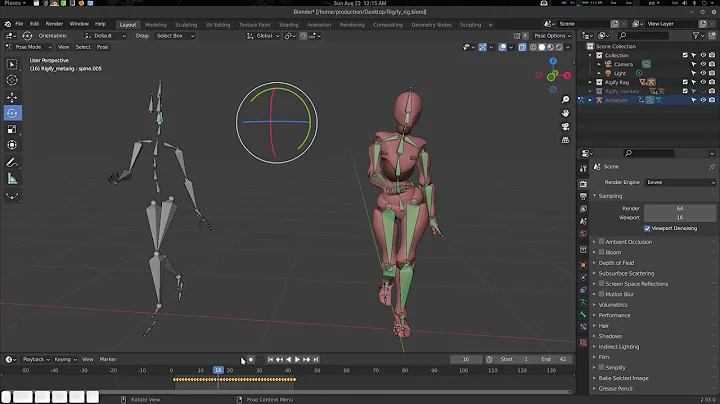Screen dimensions: 720x404
Task: Select the Annotate tool
Action: coord(12,163)
